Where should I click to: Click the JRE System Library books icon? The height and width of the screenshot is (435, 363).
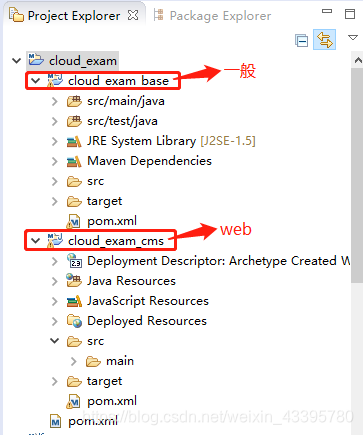74,141
